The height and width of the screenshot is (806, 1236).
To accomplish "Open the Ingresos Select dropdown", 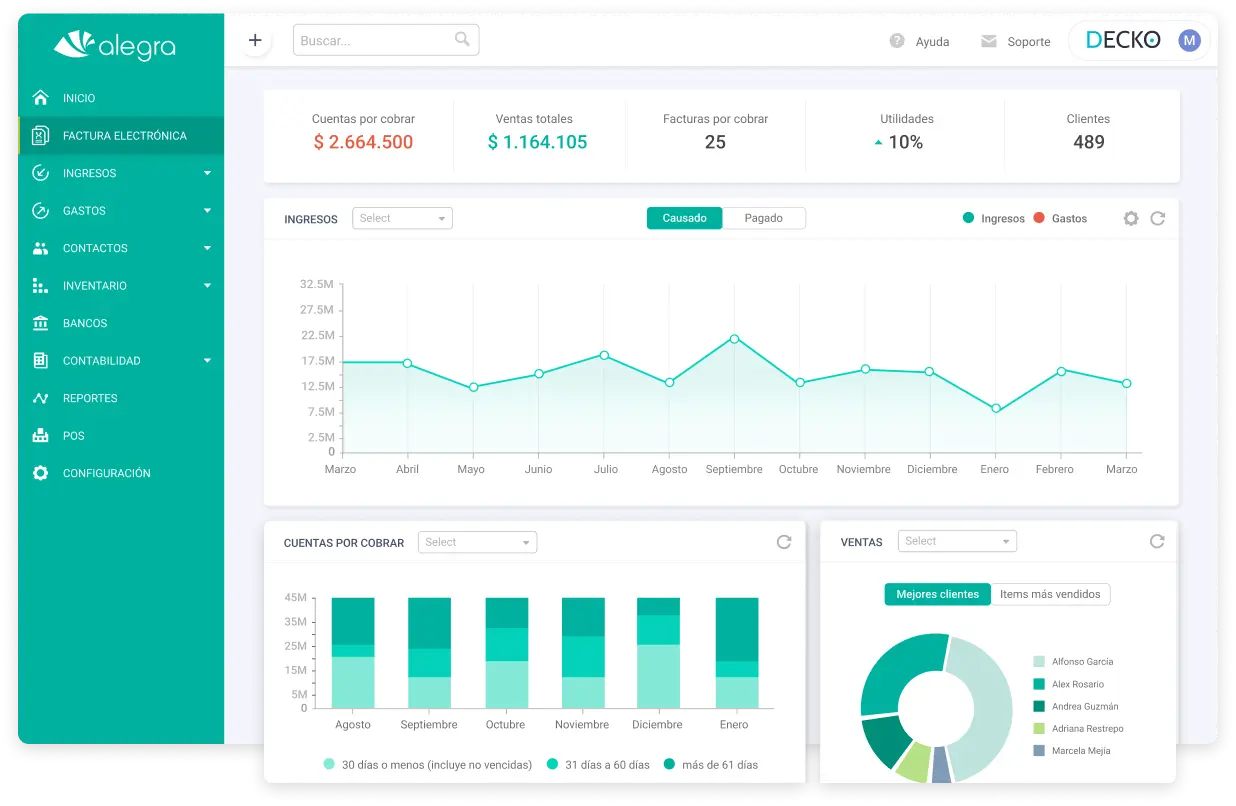I will pos(402,218).
